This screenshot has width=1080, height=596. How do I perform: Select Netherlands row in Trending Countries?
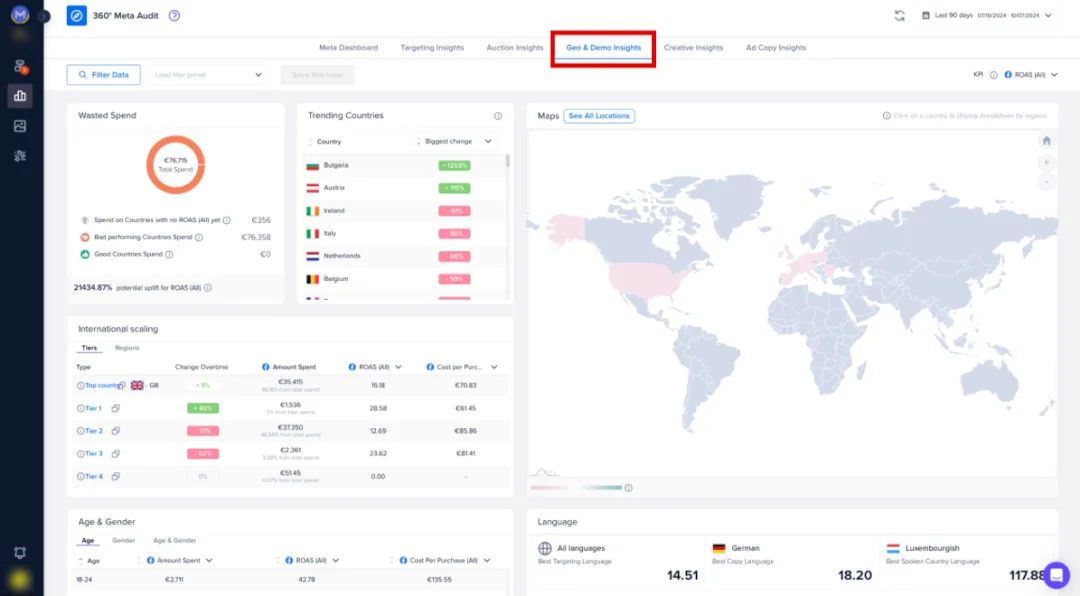(x=405, y=256)
